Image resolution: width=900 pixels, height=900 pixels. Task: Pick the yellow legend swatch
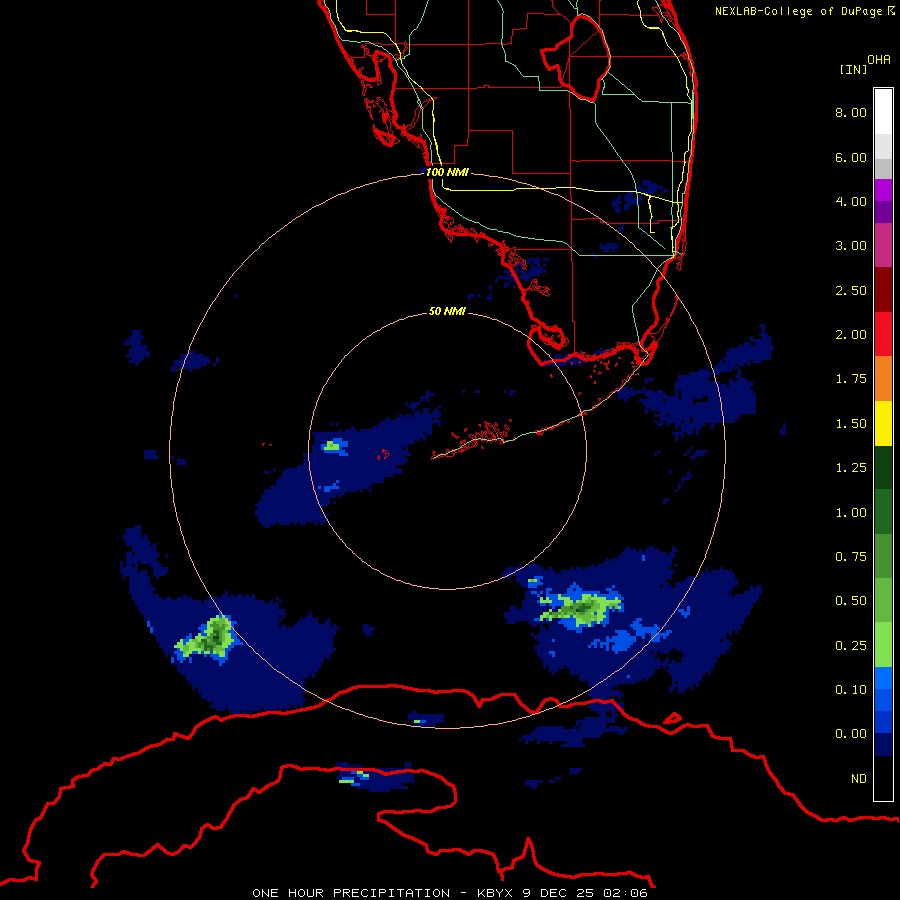pyautogui.click(x=883, y=423)
